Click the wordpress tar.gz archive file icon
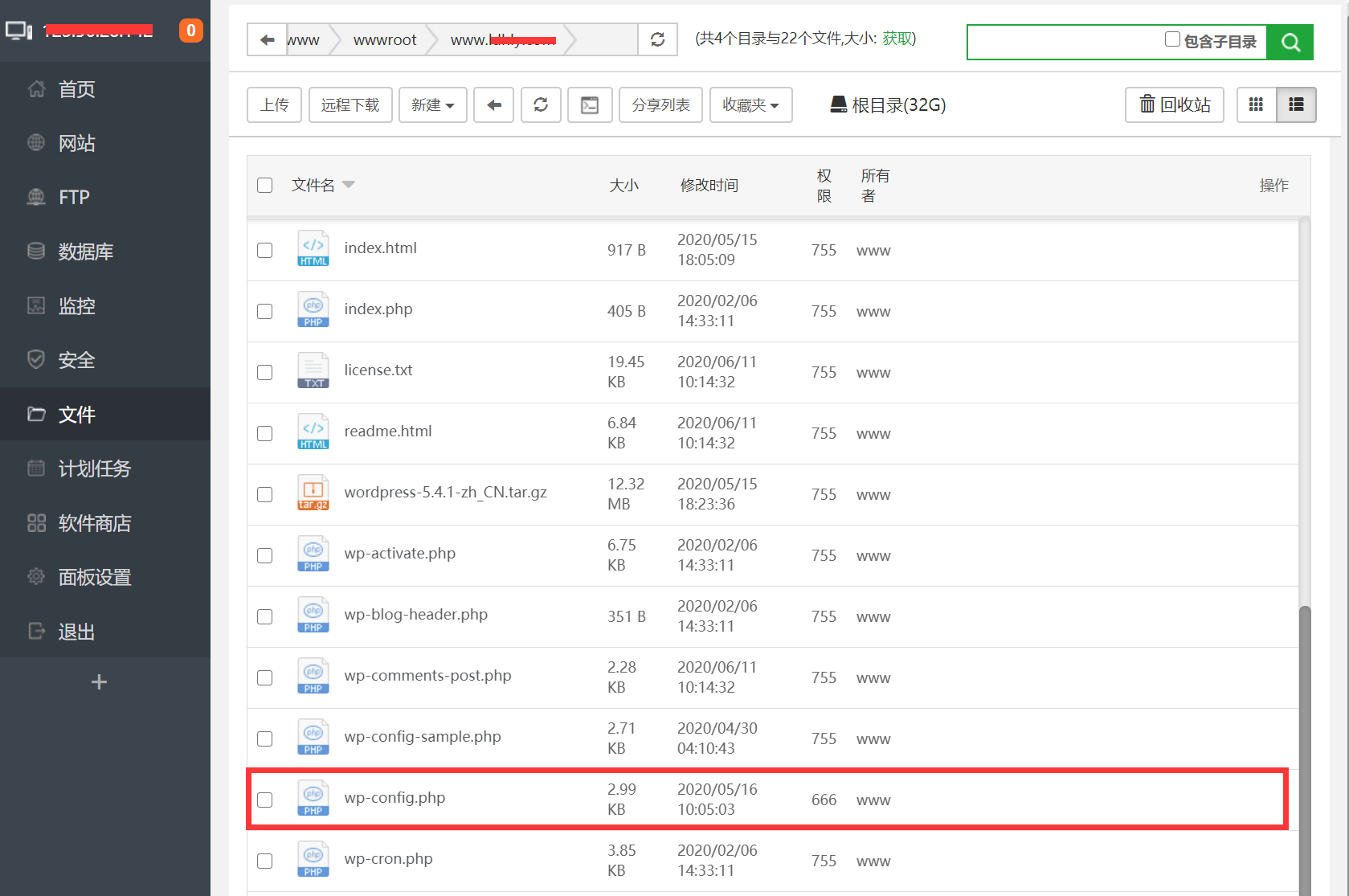Viewport: 1349px width, 896px height. [x=313, y=493]
